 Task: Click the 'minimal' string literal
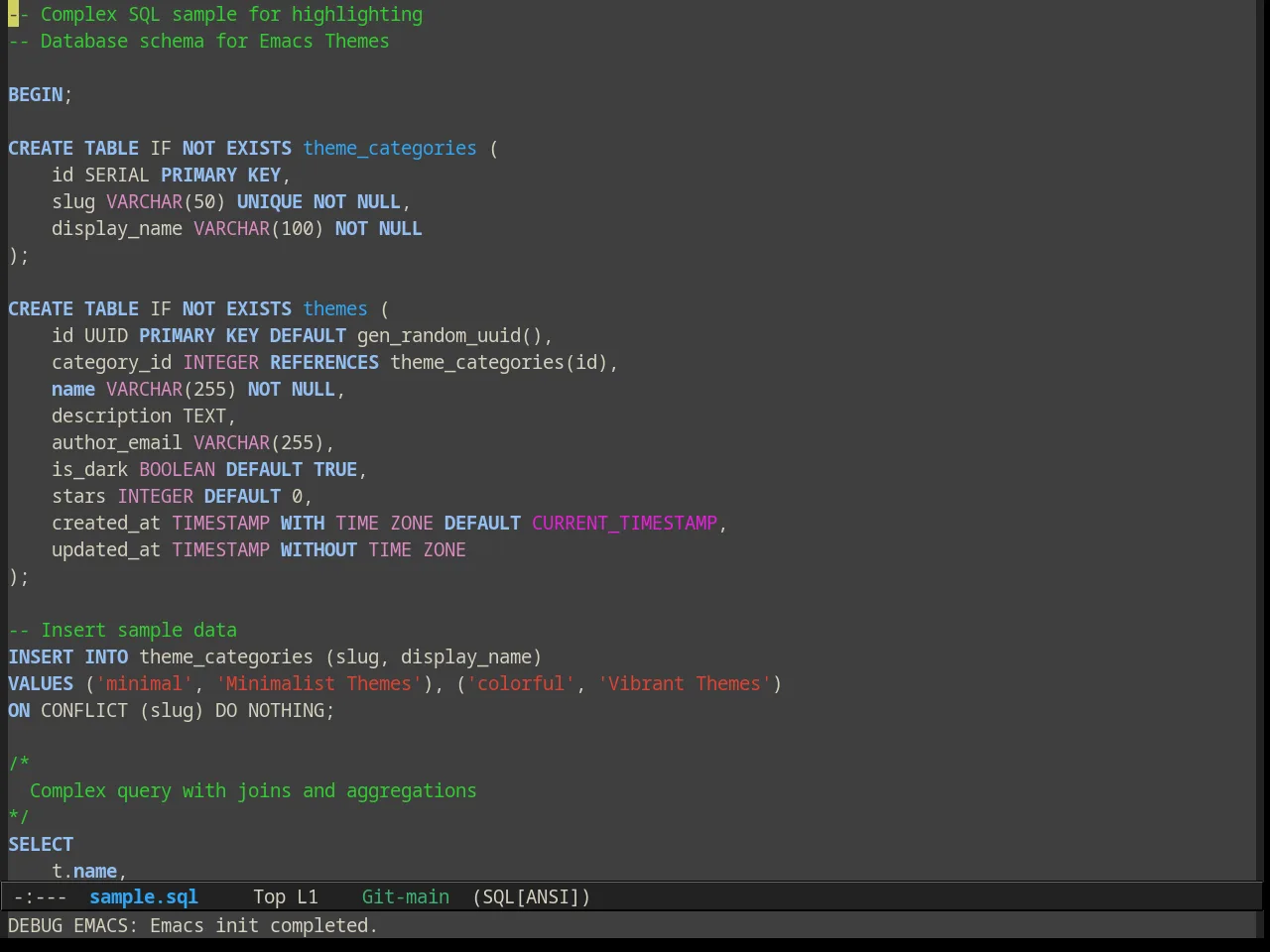click(144, 683)
